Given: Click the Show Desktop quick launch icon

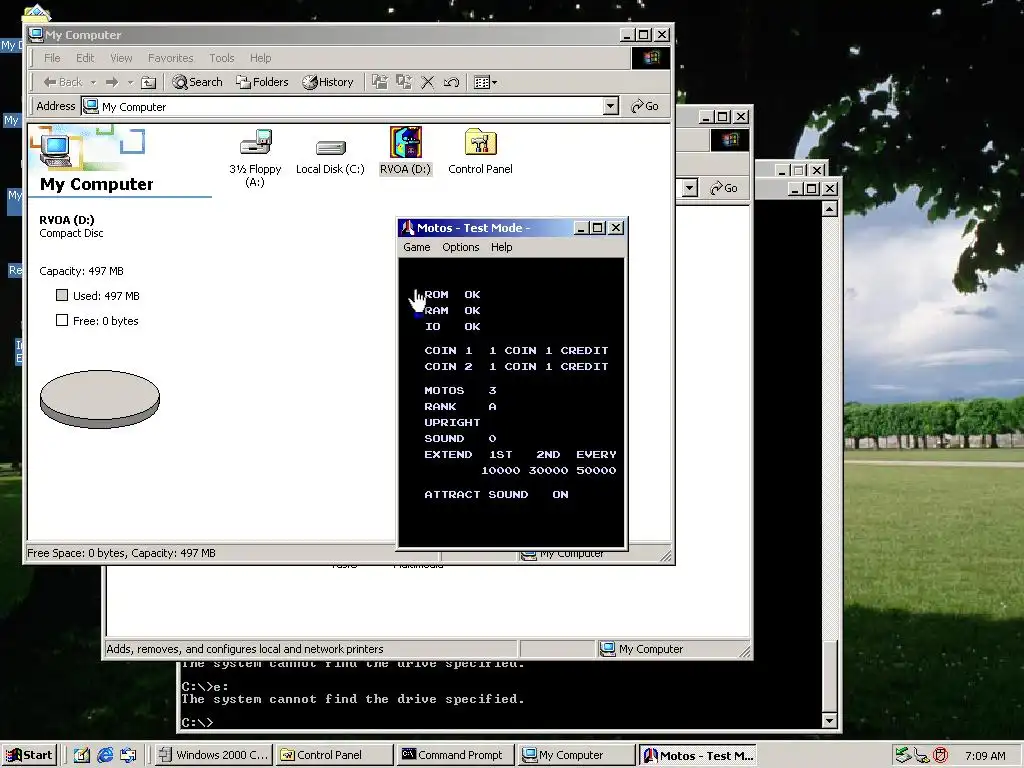Looking at the screenshot, I should [x=82, y=756].
